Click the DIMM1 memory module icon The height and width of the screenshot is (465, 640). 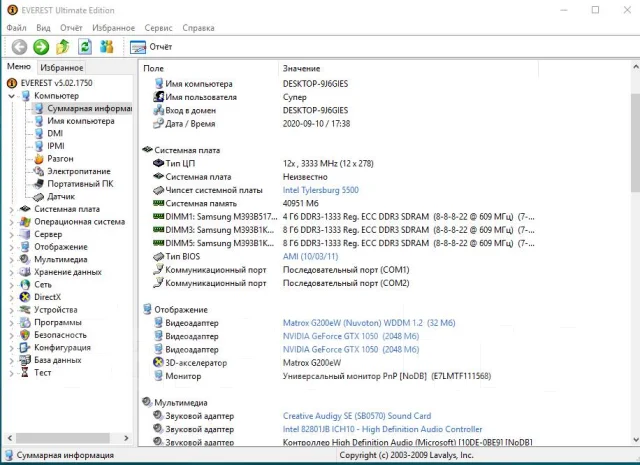[x=158, y=216]
